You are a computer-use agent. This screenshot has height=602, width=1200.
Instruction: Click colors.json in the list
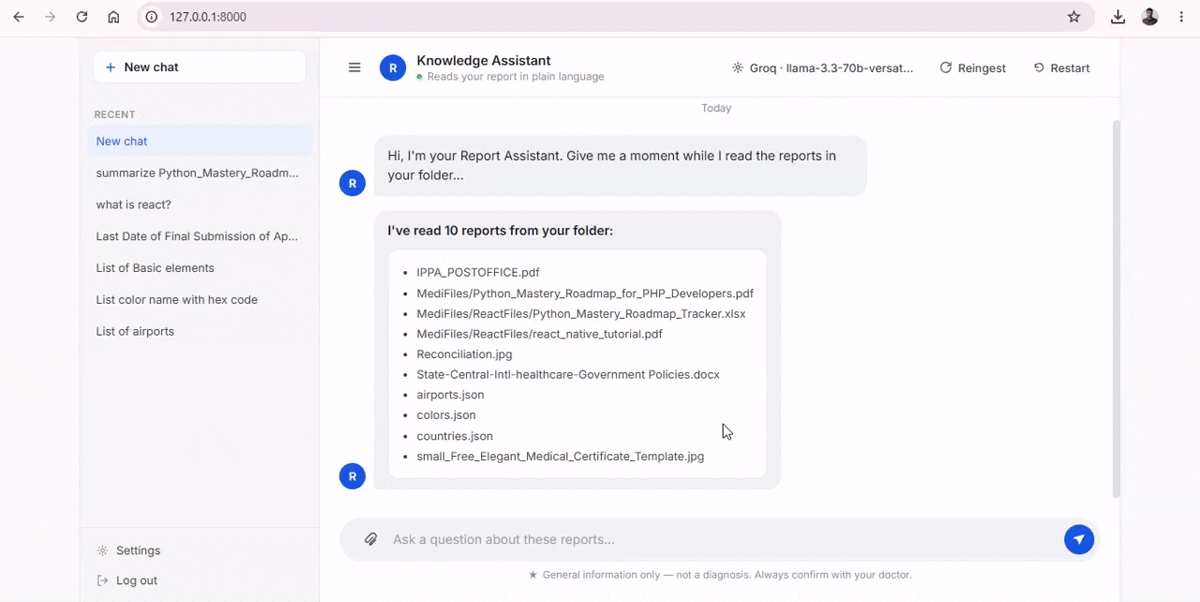[446, 415]
